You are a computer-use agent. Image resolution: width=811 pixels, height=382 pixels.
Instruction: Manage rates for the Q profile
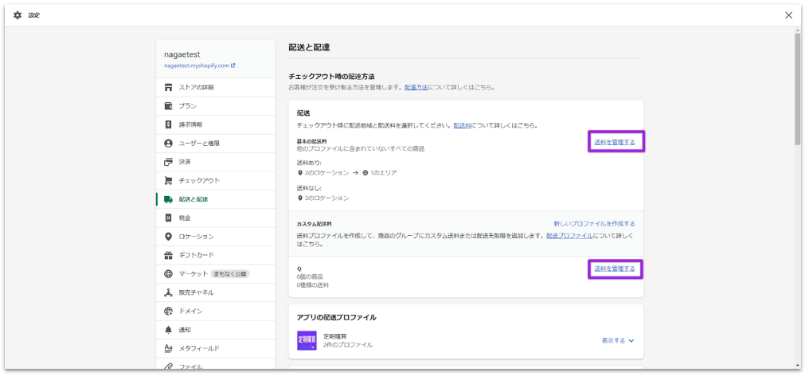pyautogui.click(x=614, y=269)
